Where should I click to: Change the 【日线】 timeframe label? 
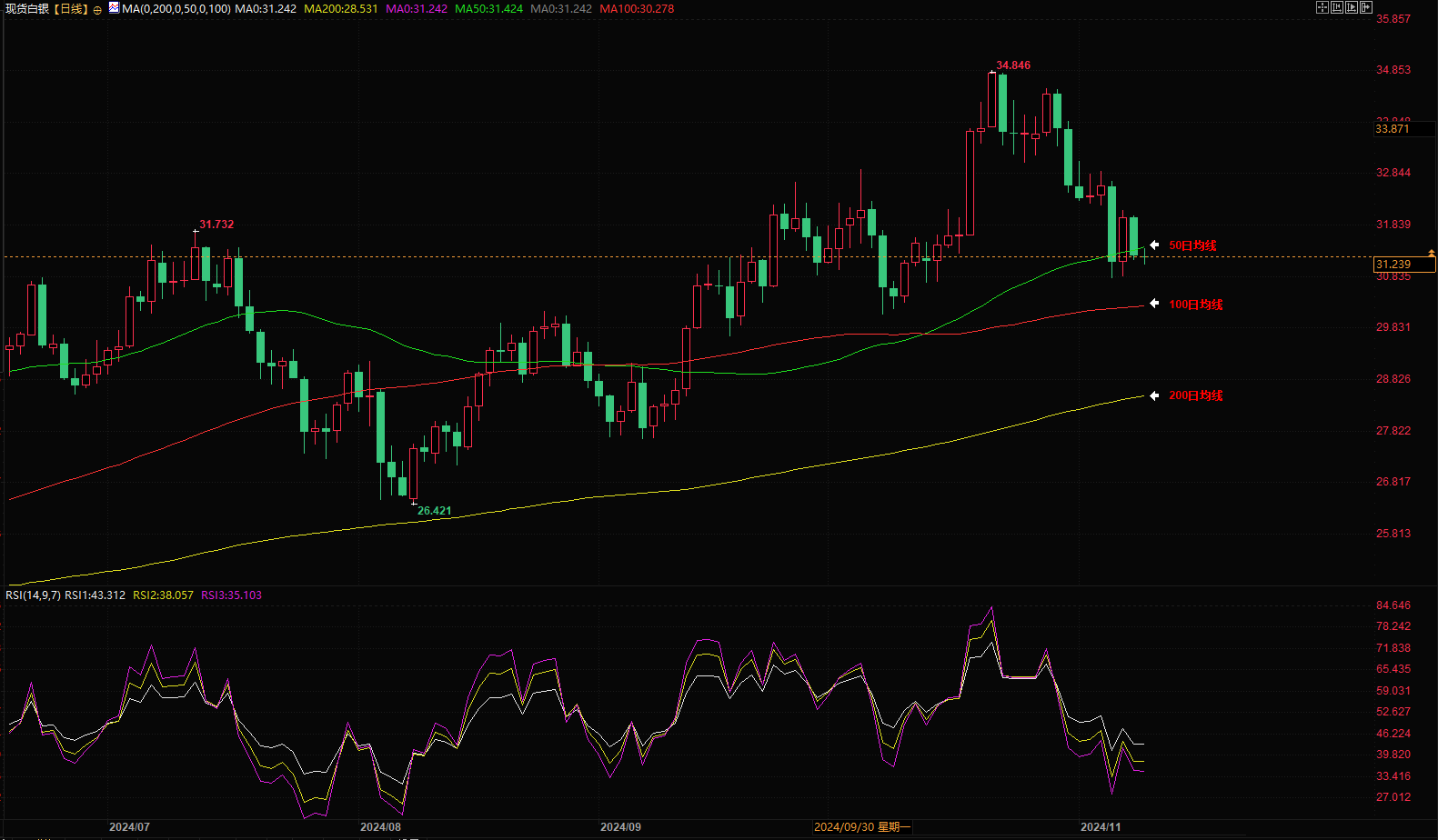[69, 8]
